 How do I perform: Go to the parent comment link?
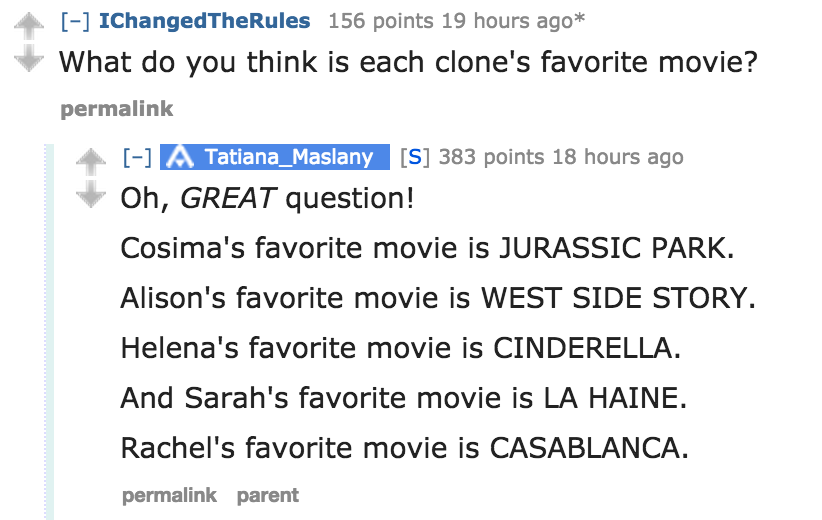click(267, 494)
